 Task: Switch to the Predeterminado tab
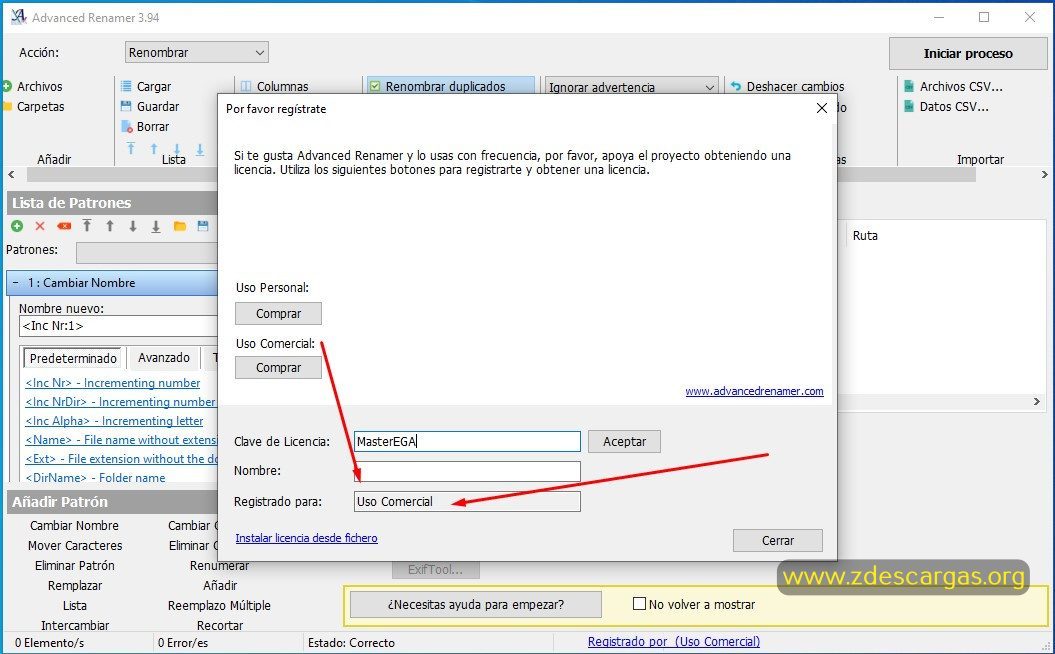[x=73, y=358]
